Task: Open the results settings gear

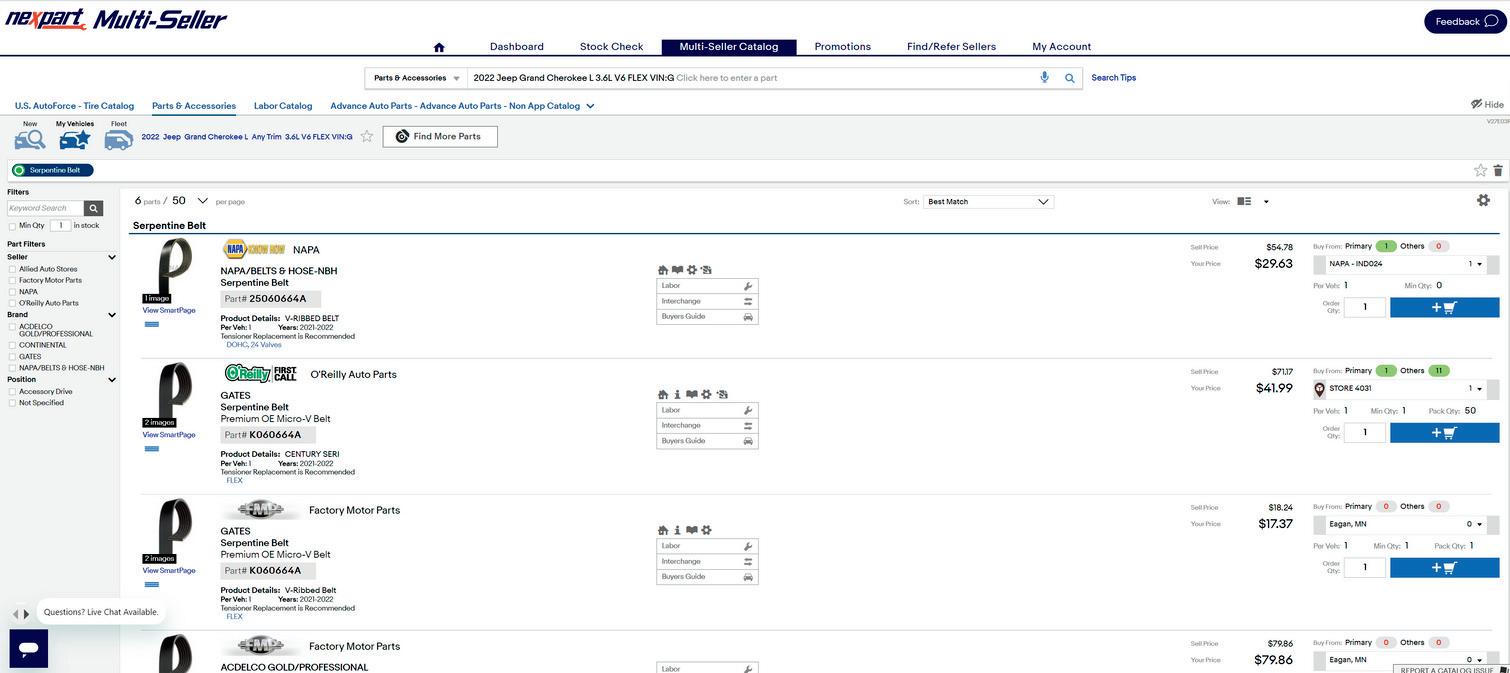Action: (x=1483, y=200)
